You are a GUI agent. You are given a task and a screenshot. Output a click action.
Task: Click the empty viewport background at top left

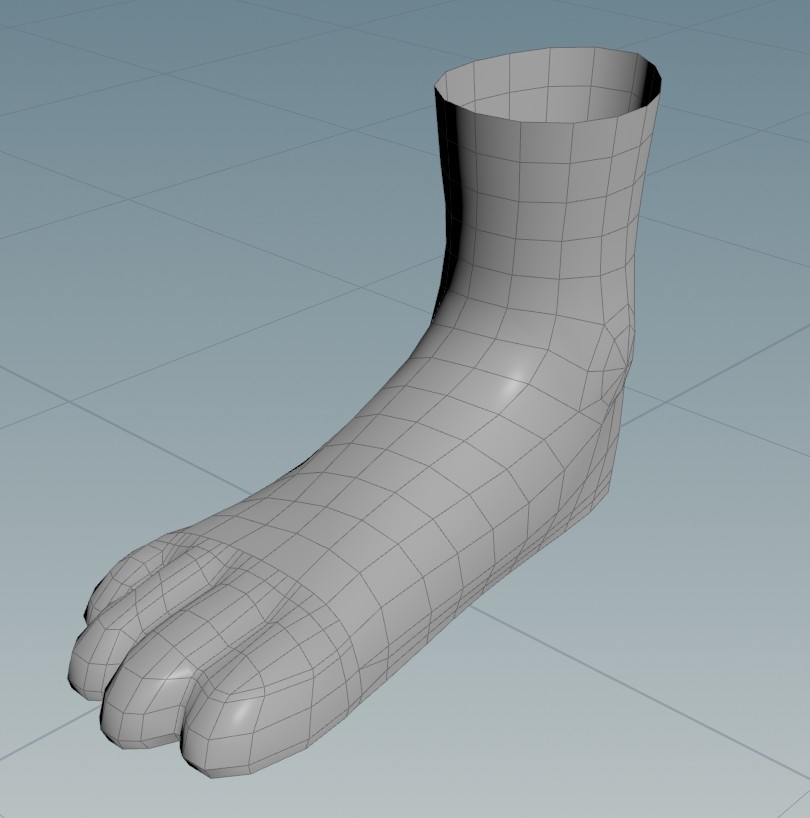pos(100,60)
